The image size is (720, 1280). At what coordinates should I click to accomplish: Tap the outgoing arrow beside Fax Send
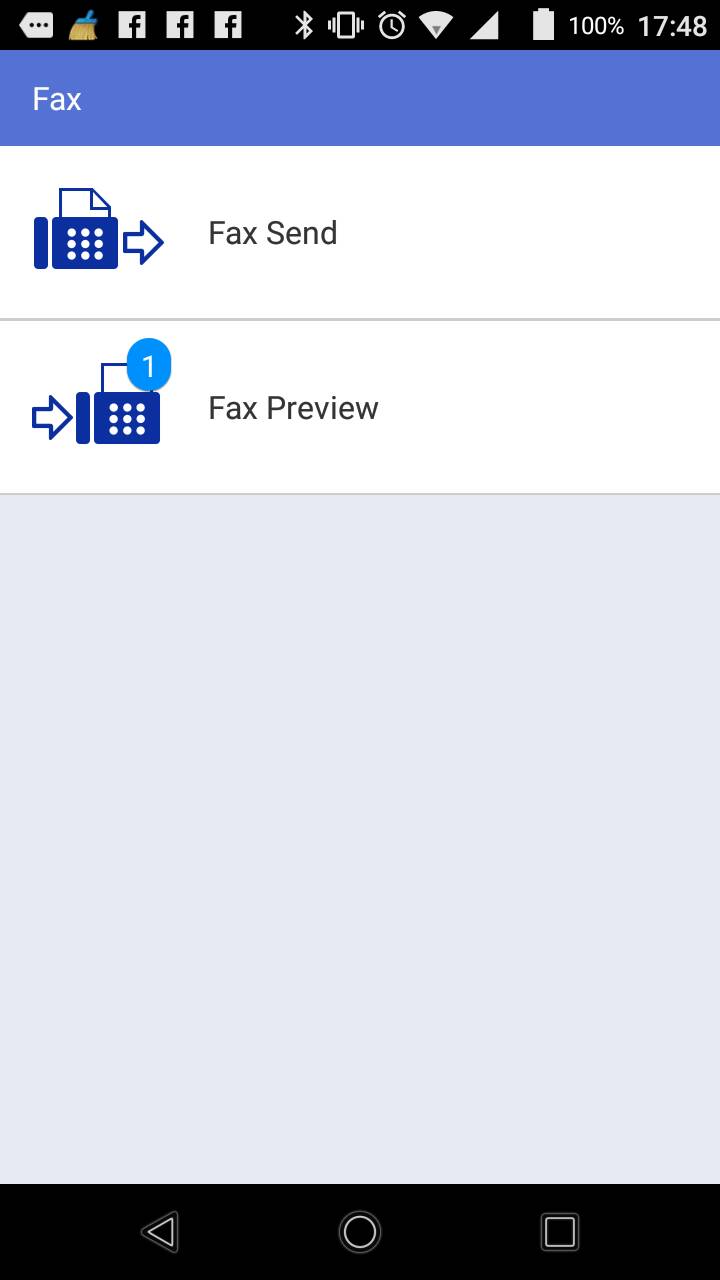(x=144, y=242)
